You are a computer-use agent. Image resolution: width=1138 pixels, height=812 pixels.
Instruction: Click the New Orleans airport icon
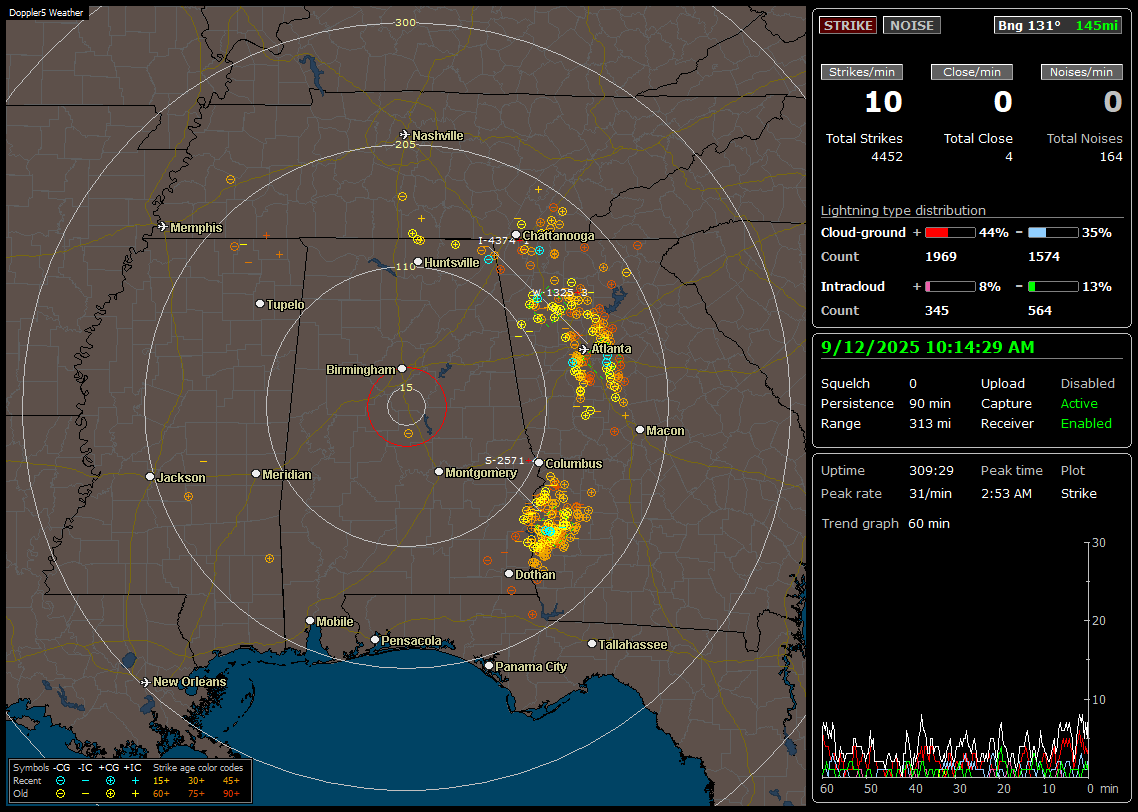coord(145,682)
